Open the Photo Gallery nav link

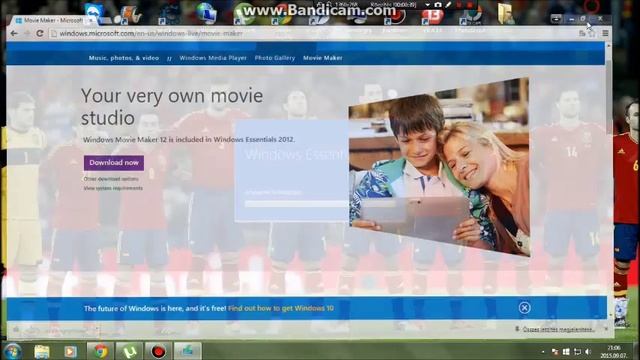275,58
